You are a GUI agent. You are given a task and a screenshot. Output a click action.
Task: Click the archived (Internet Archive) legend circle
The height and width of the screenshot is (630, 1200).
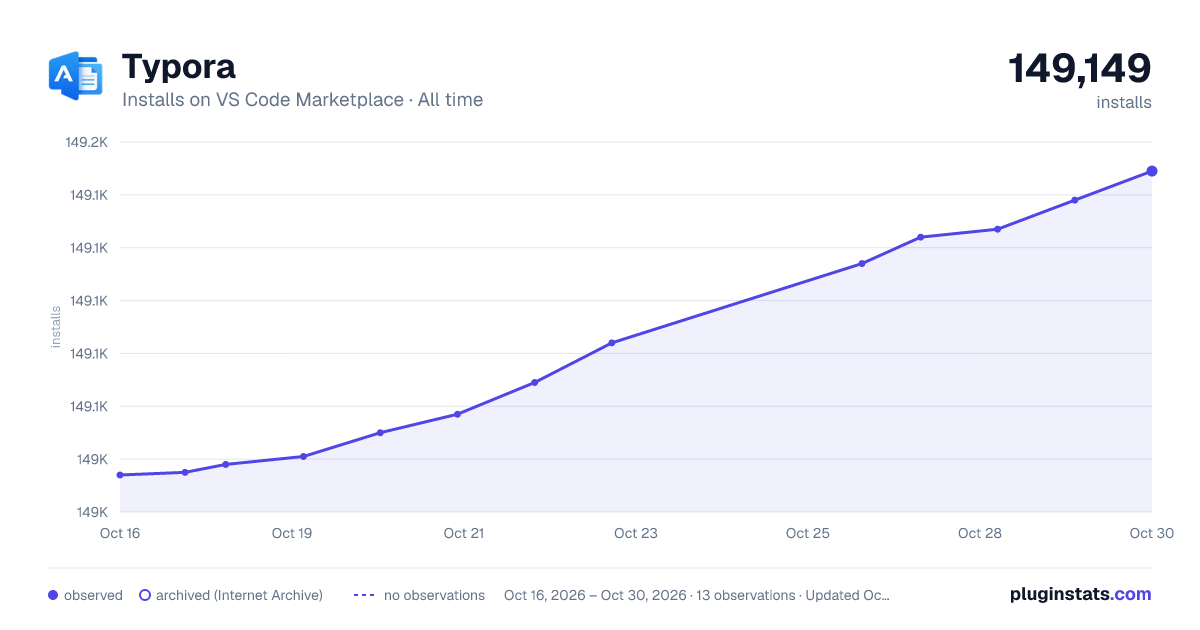click(145, 595)
